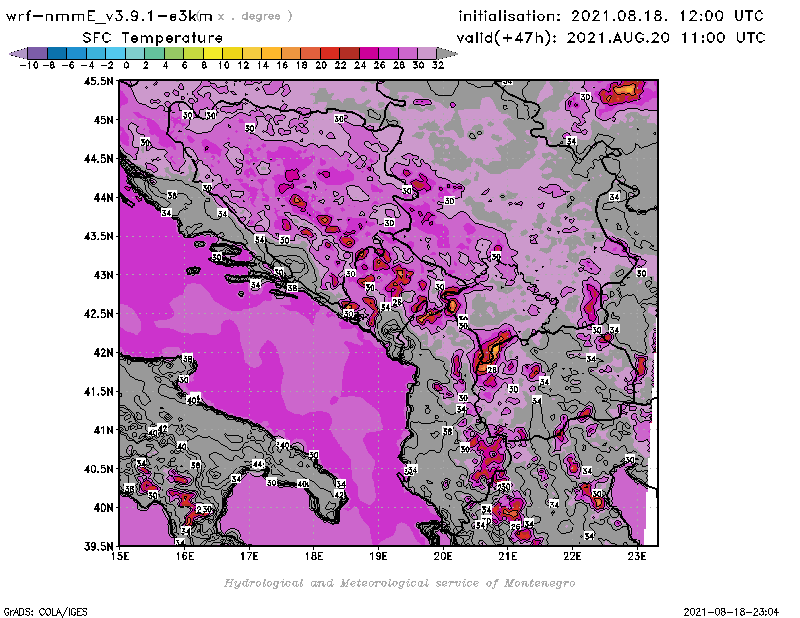Click the magenta swatch between 26 and 28
This screenshot has width=800, height=618.
(x=387, y=52)
